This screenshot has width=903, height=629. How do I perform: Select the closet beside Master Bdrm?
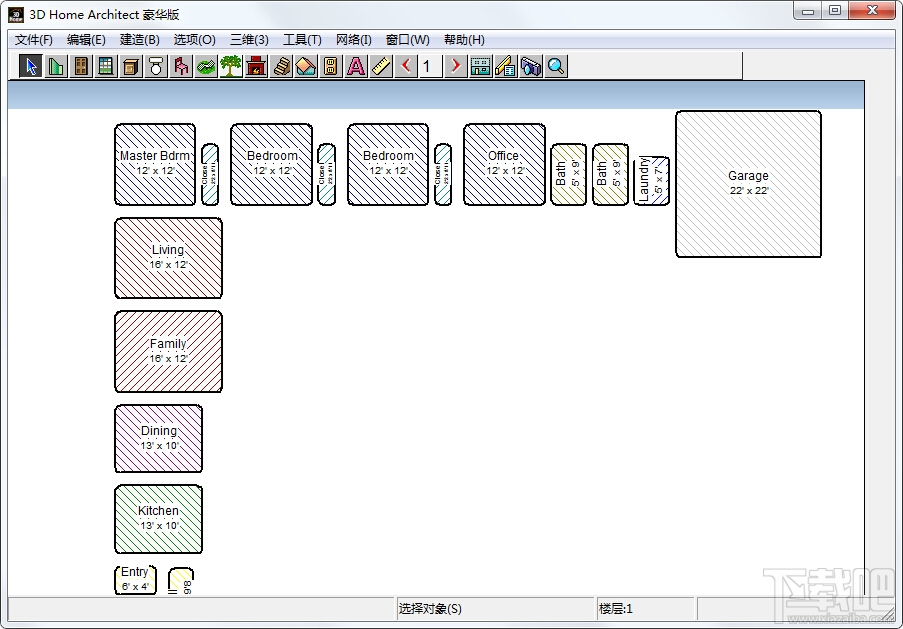click(210, 174)
